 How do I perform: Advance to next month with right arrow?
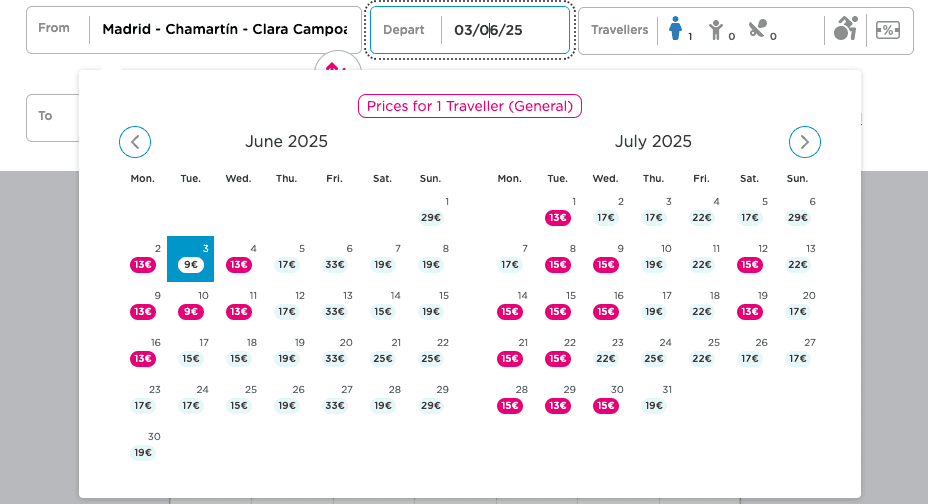click(x=805, y=142)
